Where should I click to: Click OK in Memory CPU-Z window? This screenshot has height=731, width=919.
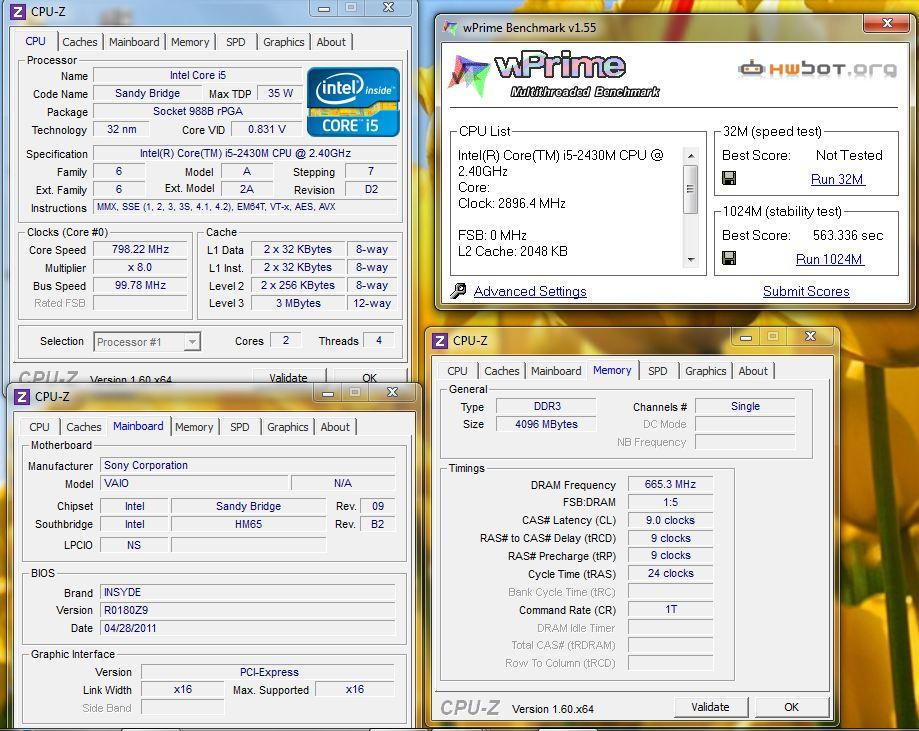[x=791, y=707]
